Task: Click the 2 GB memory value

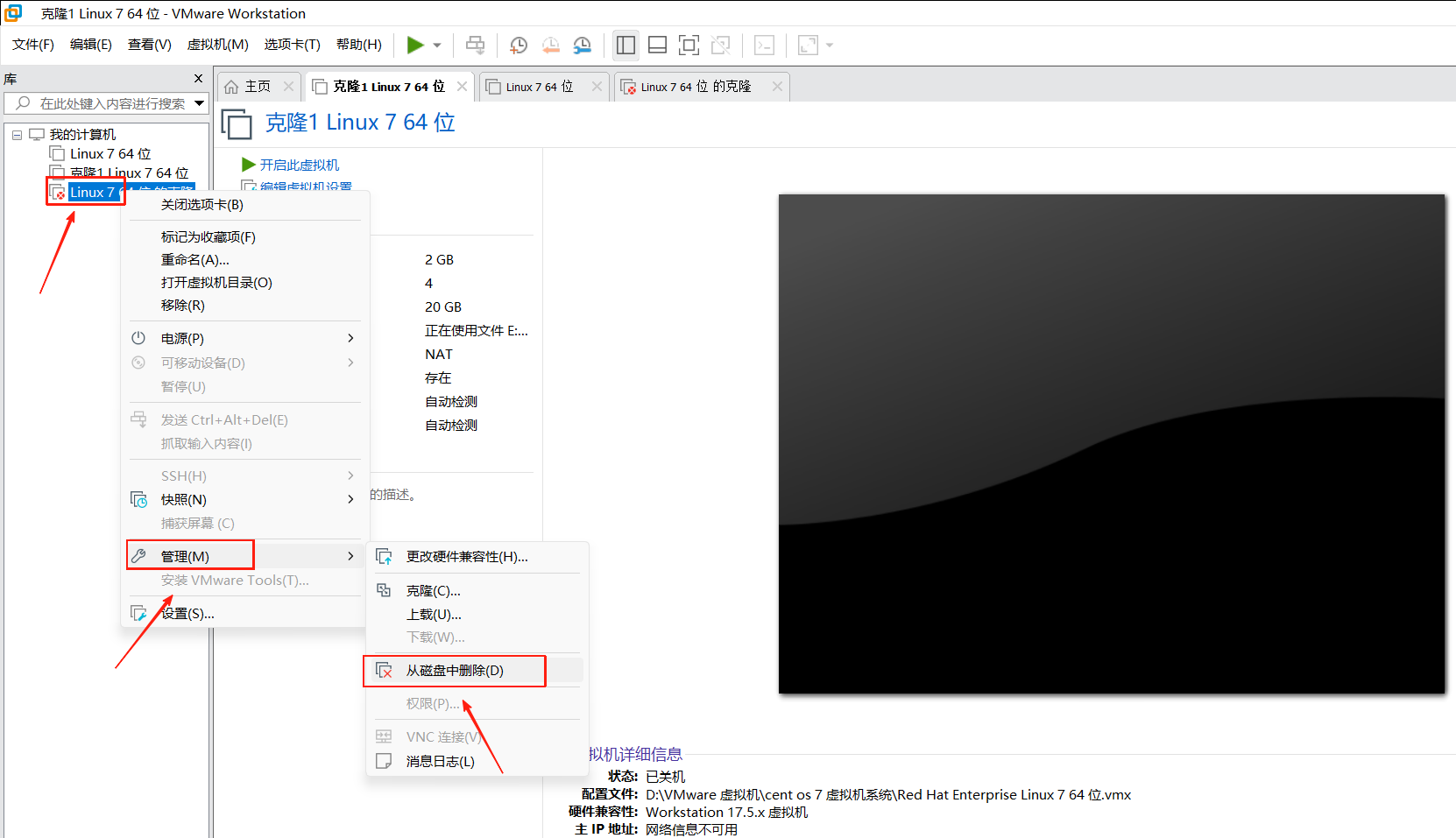Action: coord(439,260)
